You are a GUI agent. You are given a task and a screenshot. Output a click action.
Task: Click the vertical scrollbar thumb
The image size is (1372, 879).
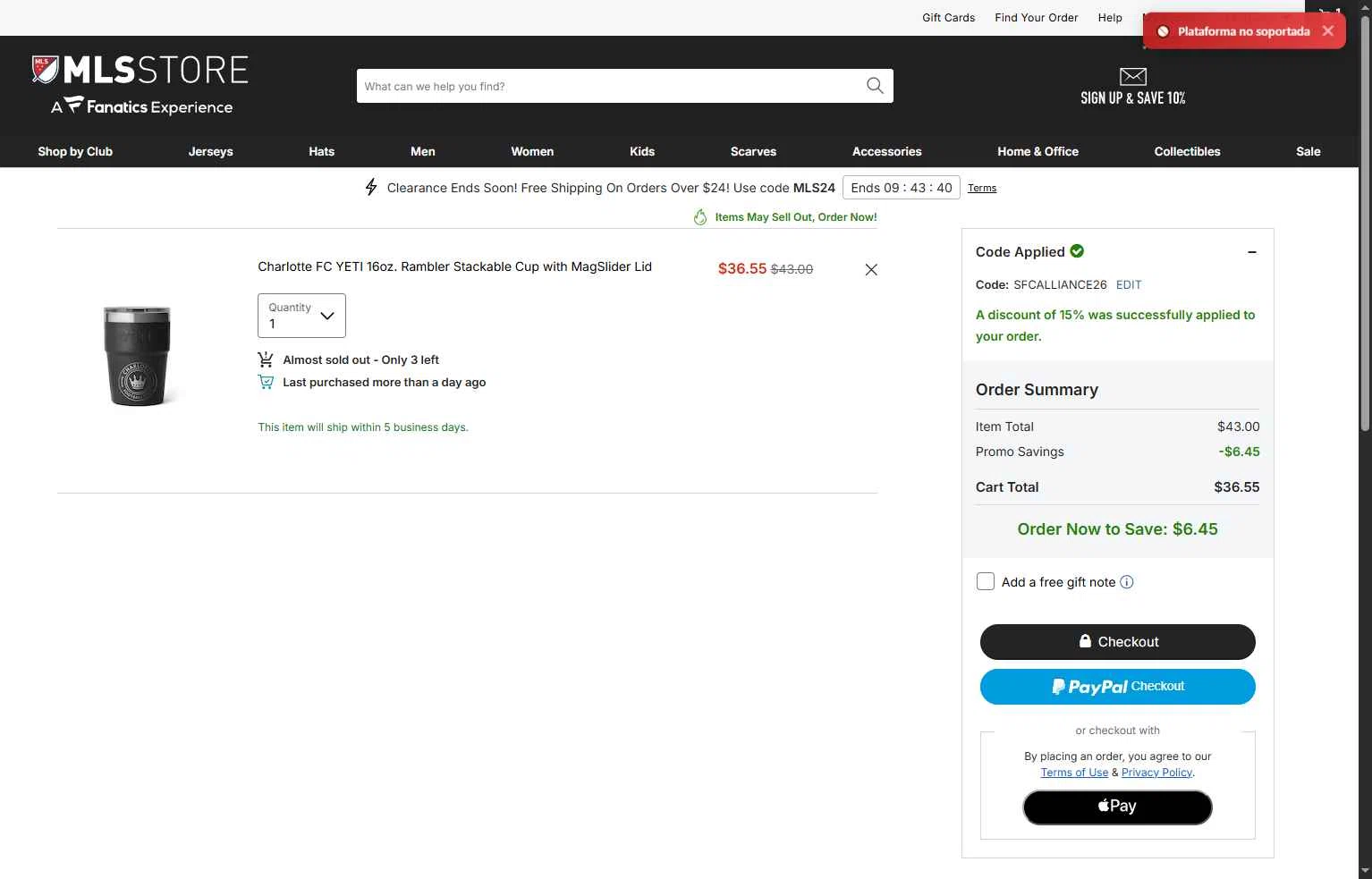[x=1365, y=224]
